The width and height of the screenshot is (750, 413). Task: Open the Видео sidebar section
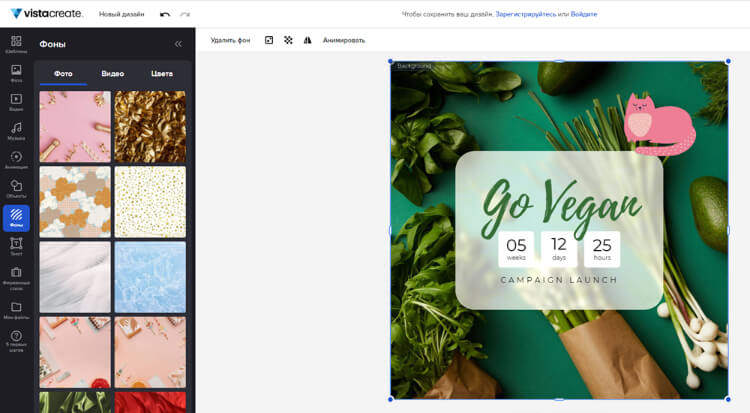pyautogui.click(x=16, y=102)
